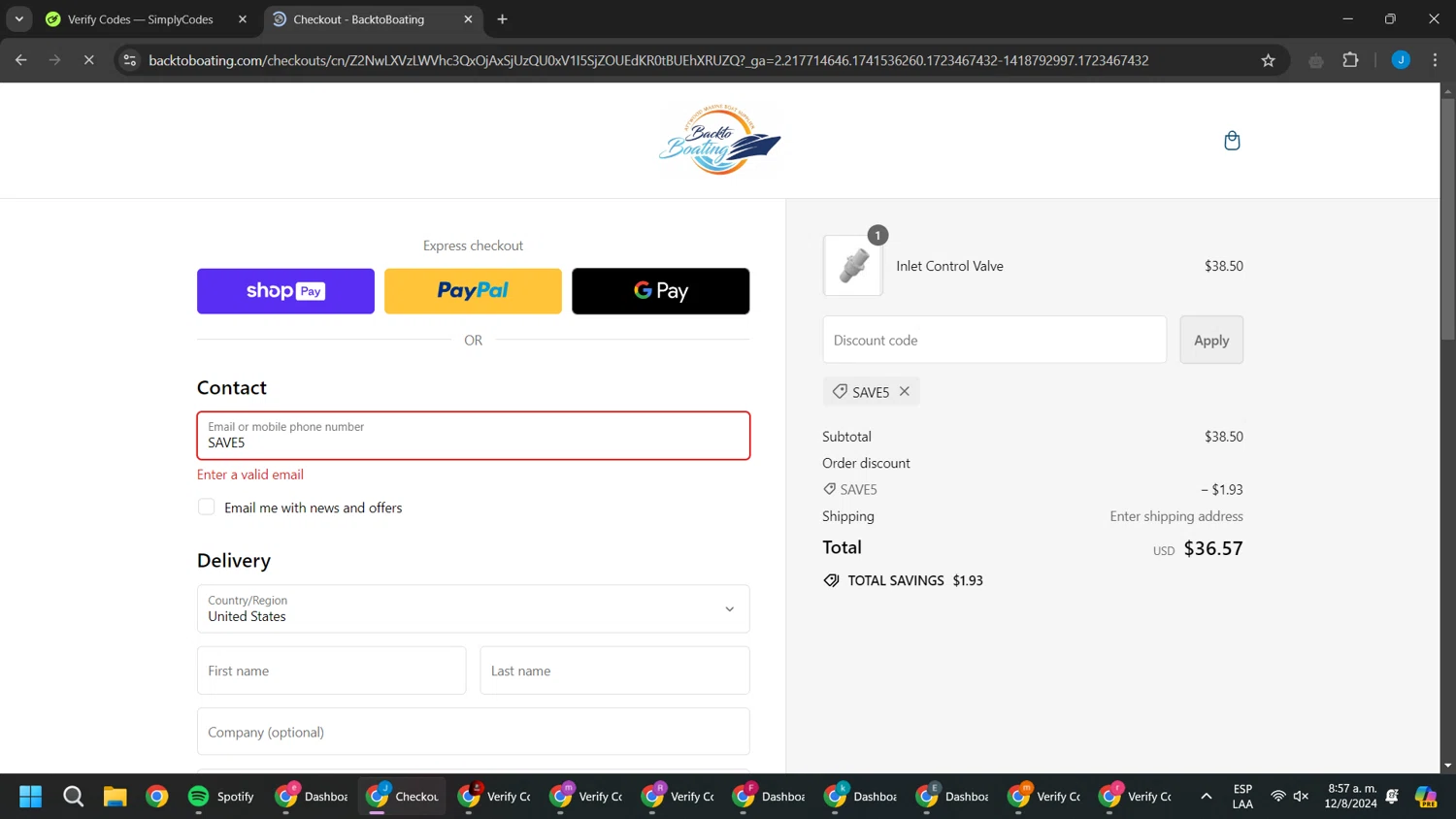The height and width of the screenshot is (819, 1456).
Task: Open the Chrome three-dot menu
Action: pyautogui.click(x=1435, y=60)
